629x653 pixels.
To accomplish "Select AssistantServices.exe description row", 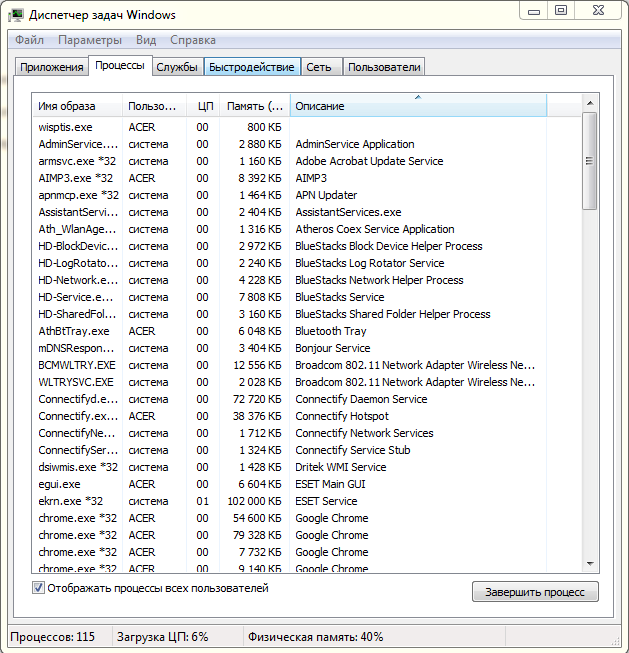I will [x=289, y=212].
